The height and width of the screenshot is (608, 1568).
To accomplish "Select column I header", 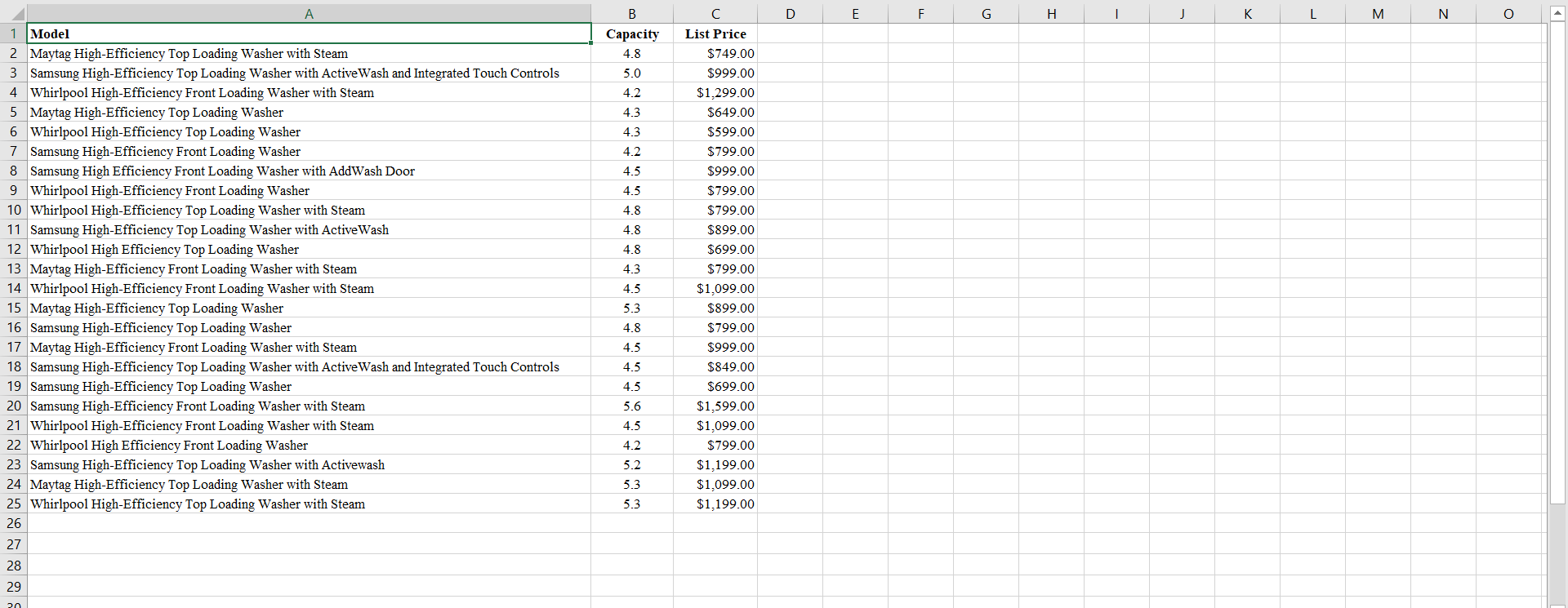I will pyautogui.click(x=1116, y=14).
